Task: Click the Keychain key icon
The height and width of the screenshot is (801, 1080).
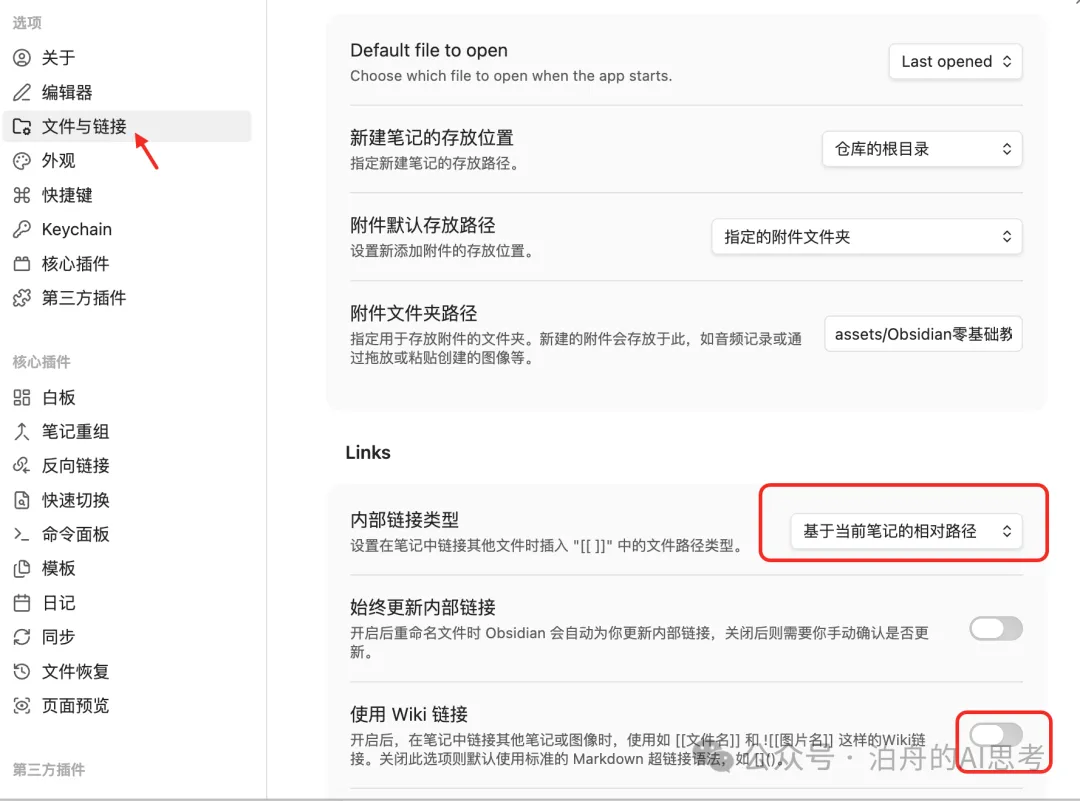Action: point(22,229)
